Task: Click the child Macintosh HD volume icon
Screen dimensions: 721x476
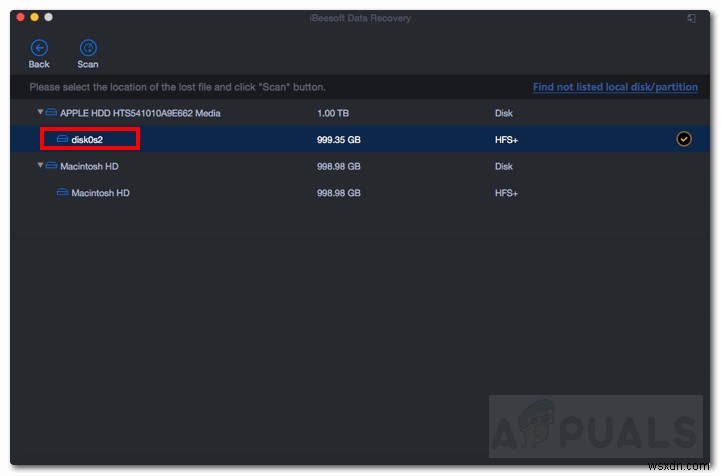Action: [62, 192]
